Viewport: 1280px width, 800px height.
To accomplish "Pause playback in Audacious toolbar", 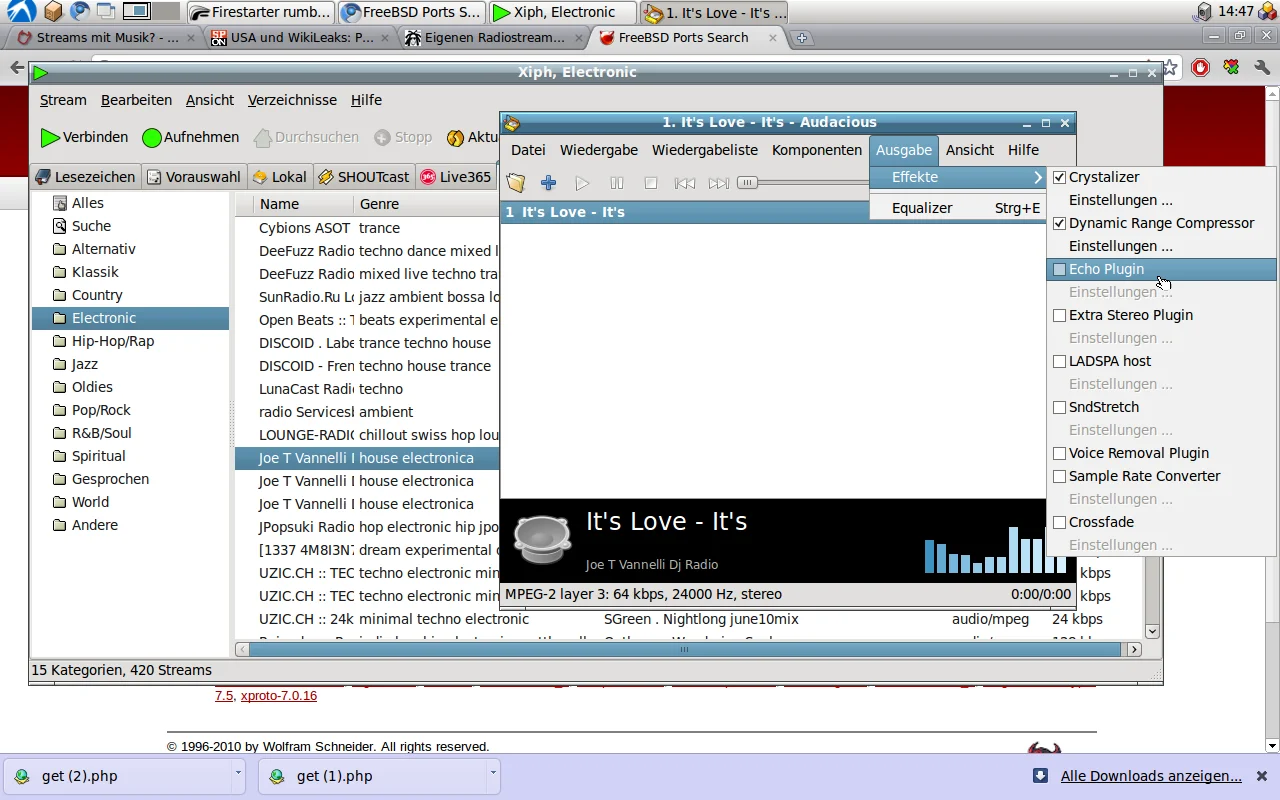I will coord(617,183).
